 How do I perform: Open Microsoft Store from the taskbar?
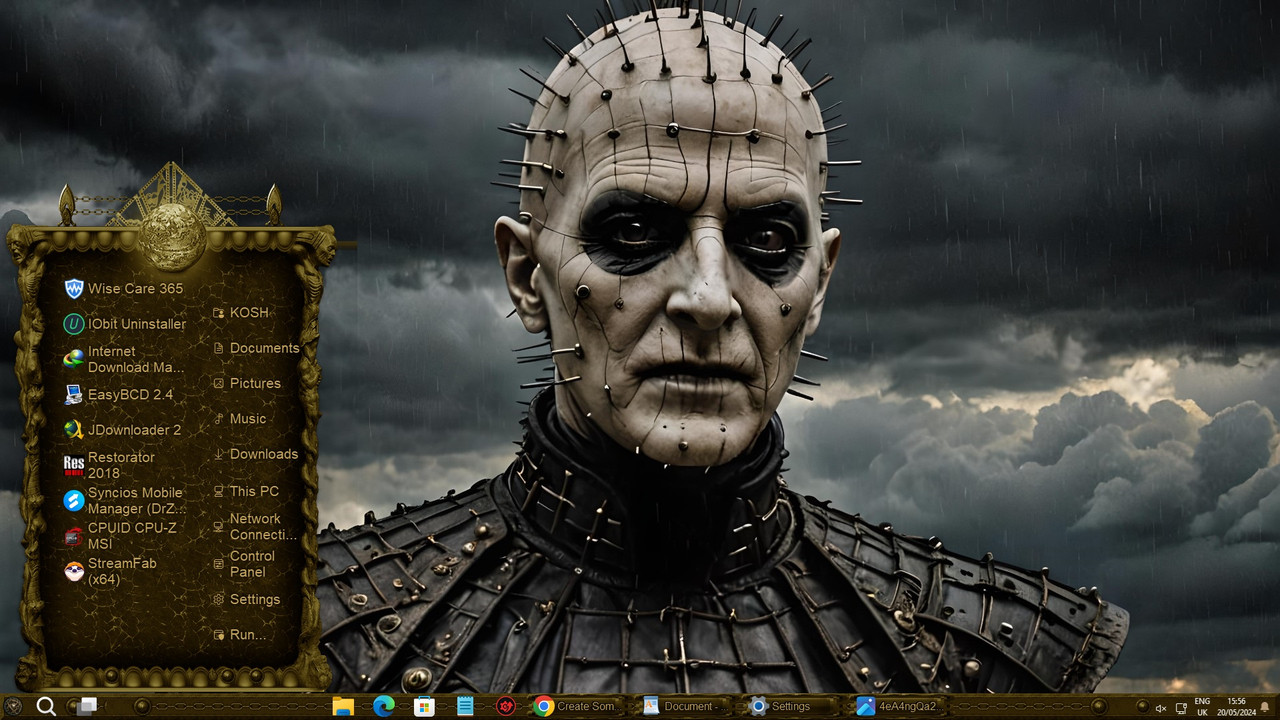point(424,706)
